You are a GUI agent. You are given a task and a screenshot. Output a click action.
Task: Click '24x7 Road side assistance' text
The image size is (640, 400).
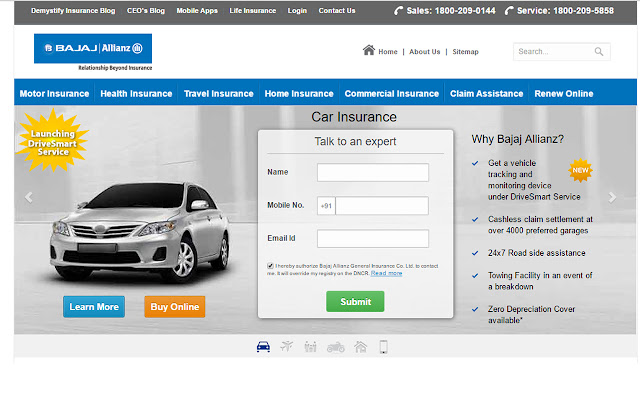click(537, 253)
